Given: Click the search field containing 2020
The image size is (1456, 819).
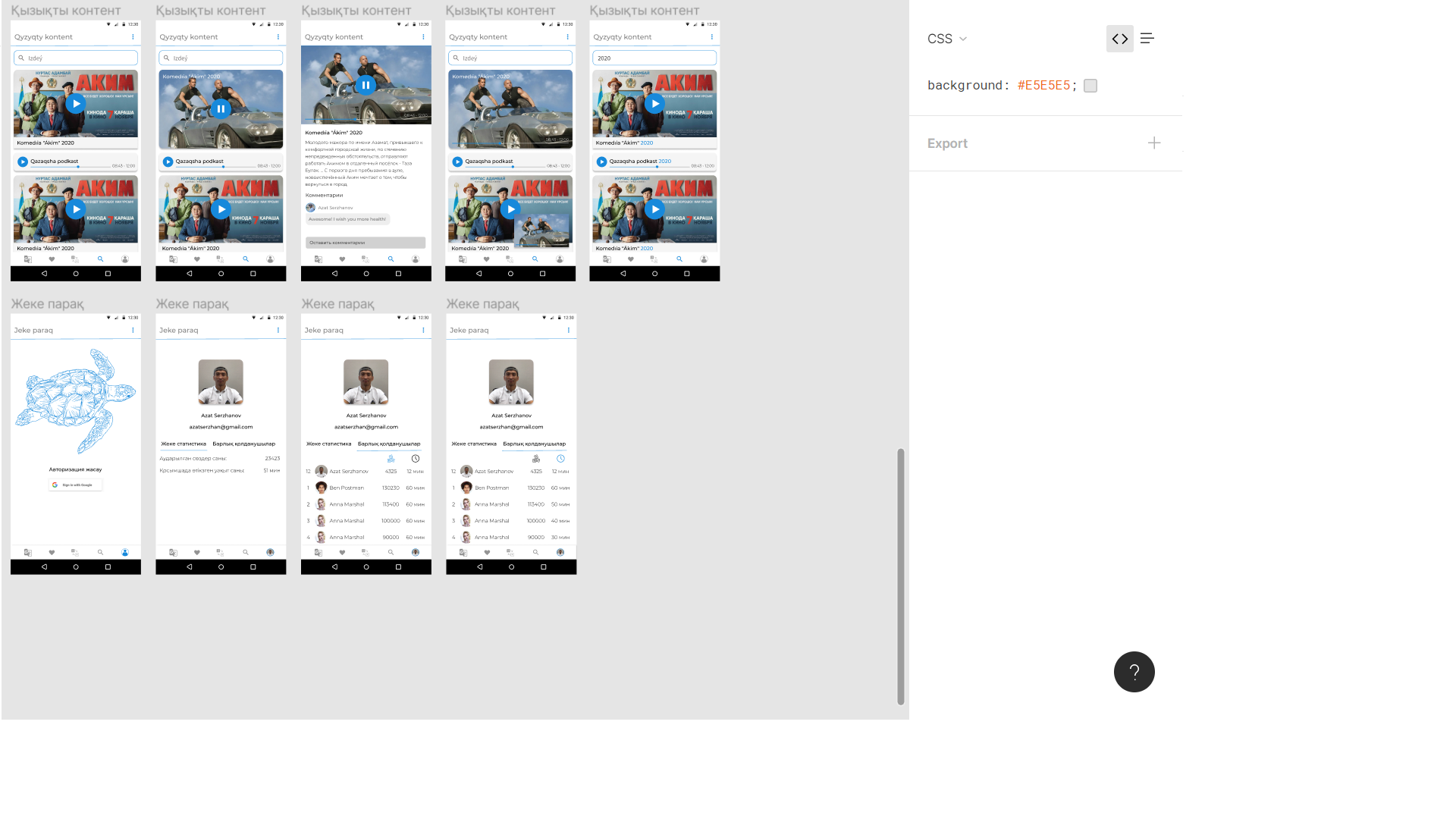Looking at the screenshot, I should pyautogui.click(x=654, y=58).
